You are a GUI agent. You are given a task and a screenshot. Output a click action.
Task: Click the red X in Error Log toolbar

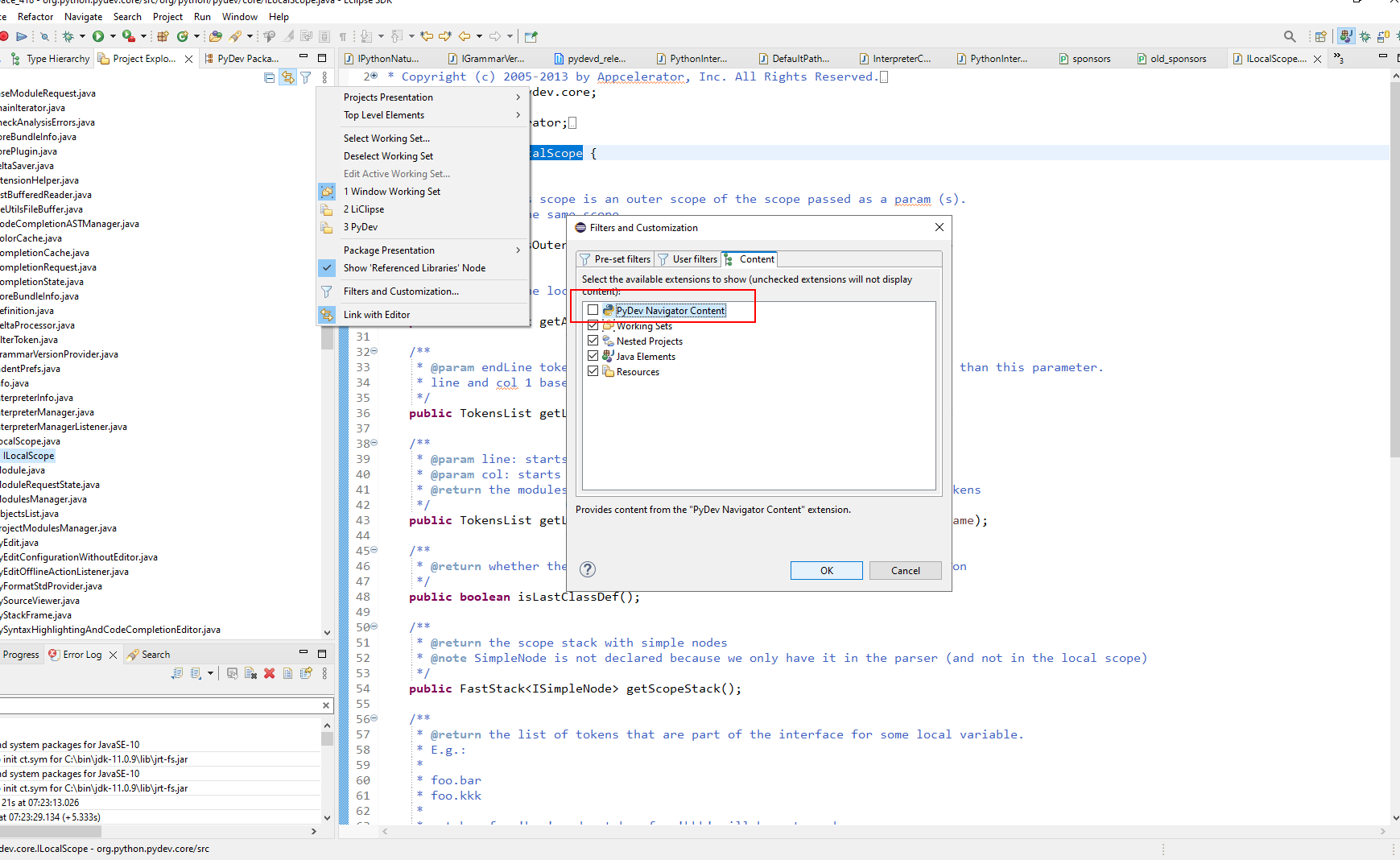point(269,673)
